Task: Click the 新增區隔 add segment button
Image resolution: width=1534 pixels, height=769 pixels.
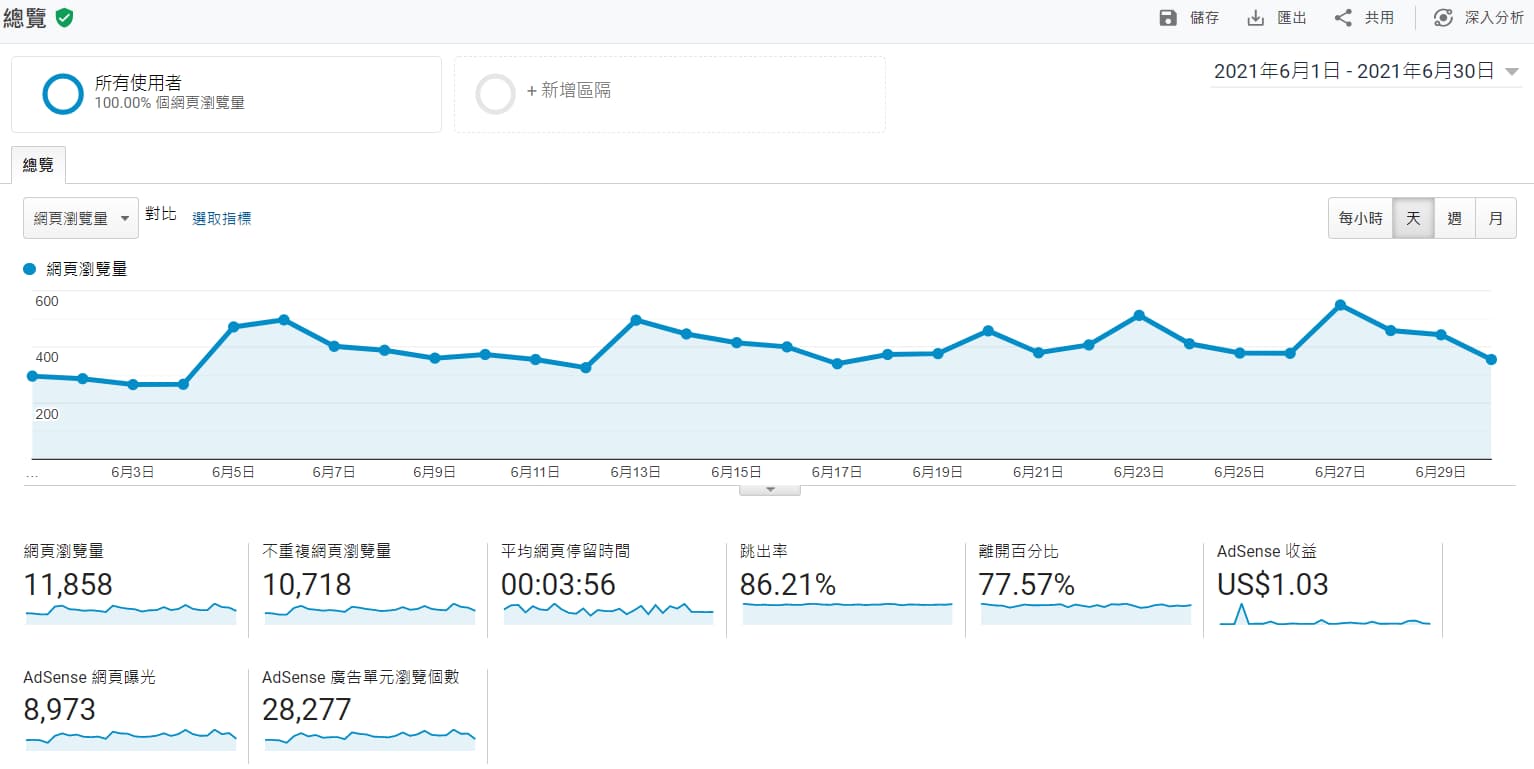Action: tap(568, 91)
